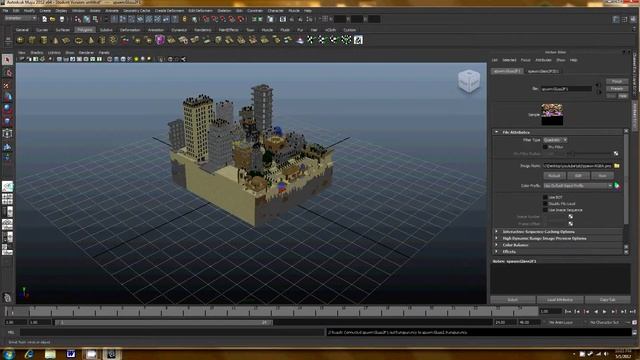Click the last shelf icon with the white pencil square

[358, 40]
